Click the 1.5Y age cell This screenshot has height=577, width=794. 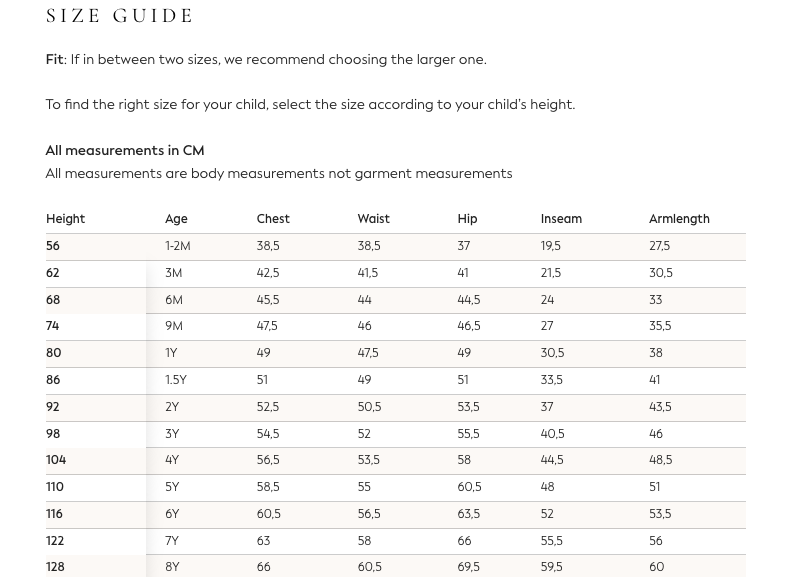[176, 380]
